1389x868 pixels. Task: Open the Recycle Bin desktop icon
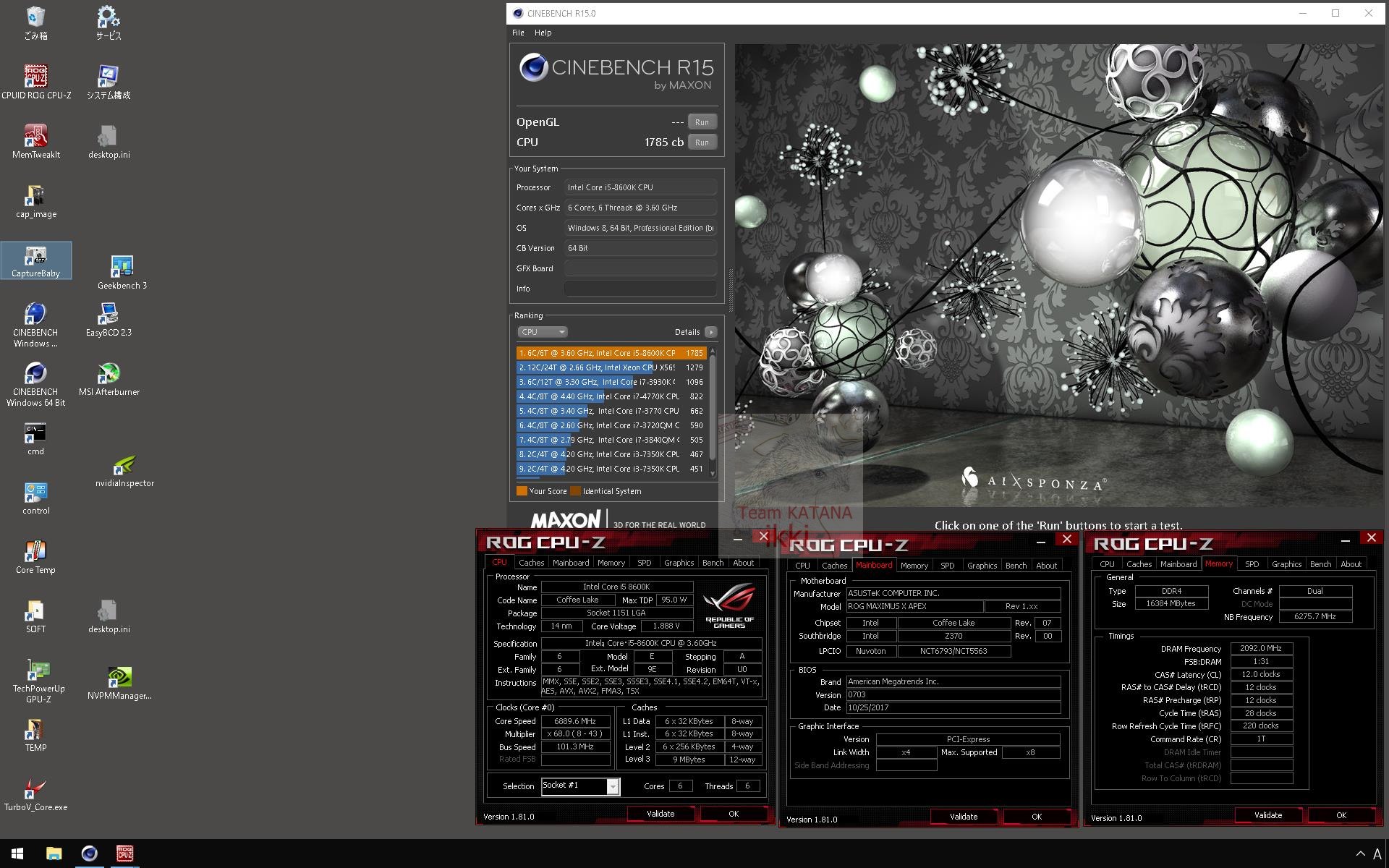pyautogui.click(x=35, y=23)
